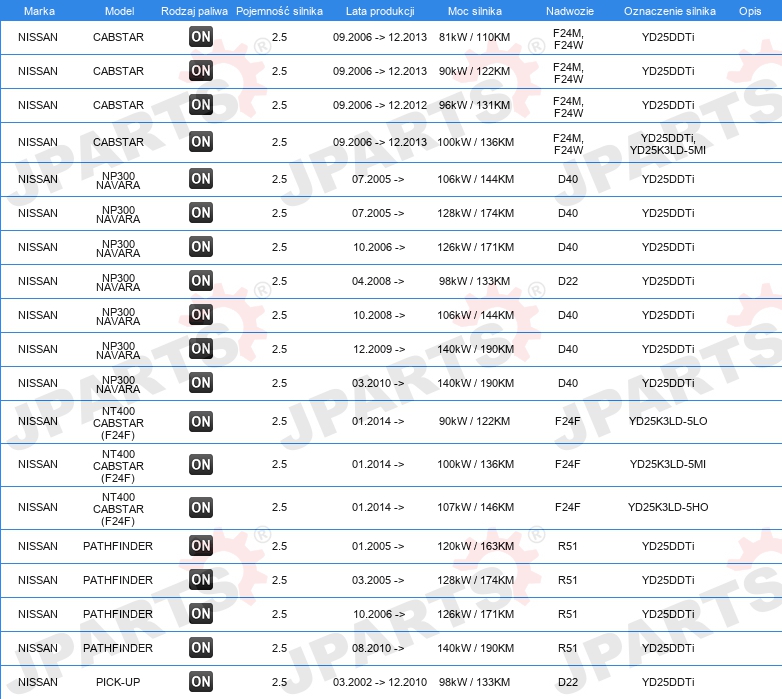Click the ON fuel badge for Cabstar 100kW / 136KM

201,142
